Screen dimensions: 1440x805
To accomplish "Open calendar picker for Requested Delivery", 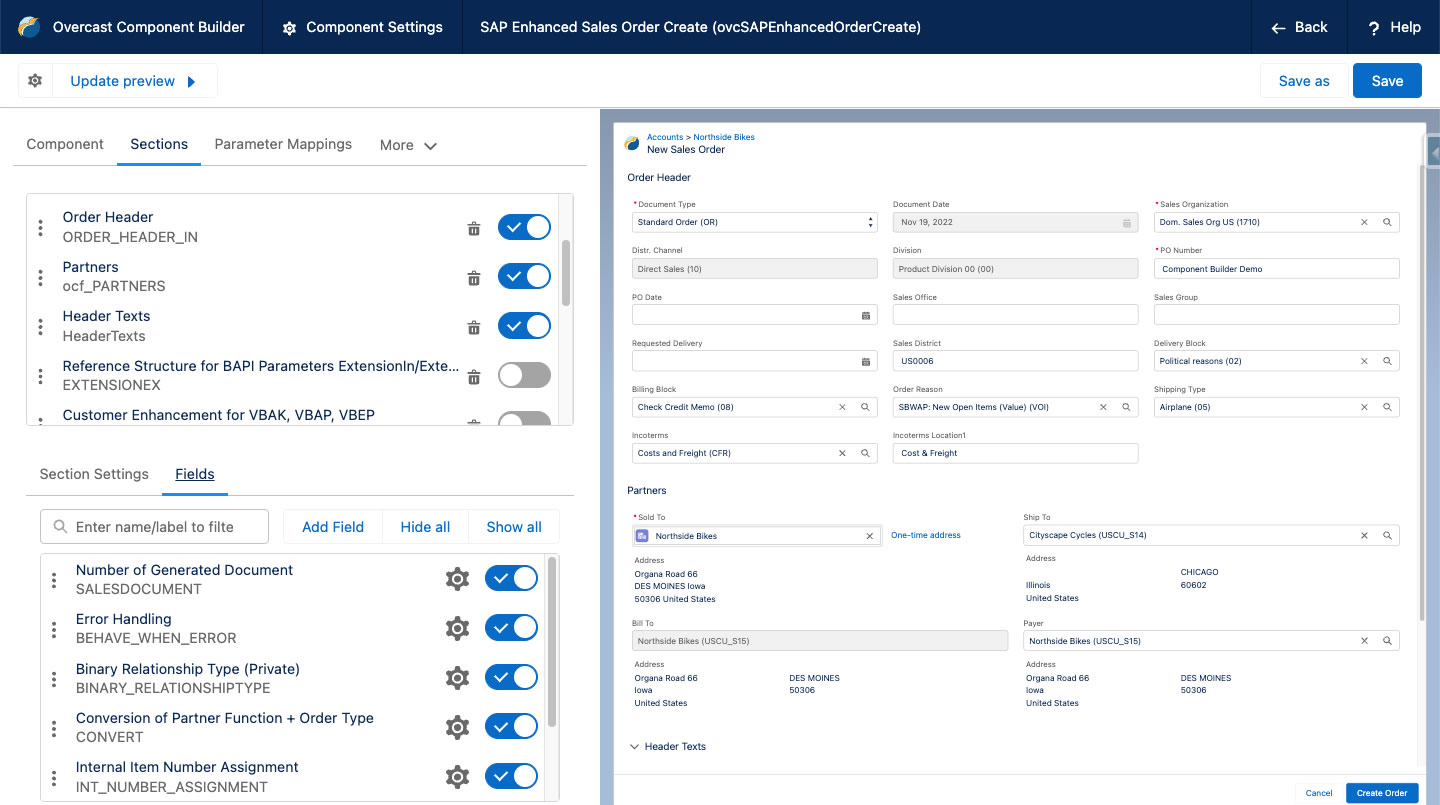I will [866, 361].
